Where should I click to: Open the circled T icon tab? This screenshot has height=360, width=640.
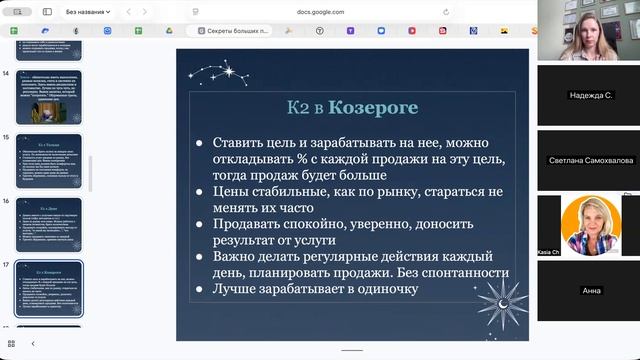click(x=320, y=31)
